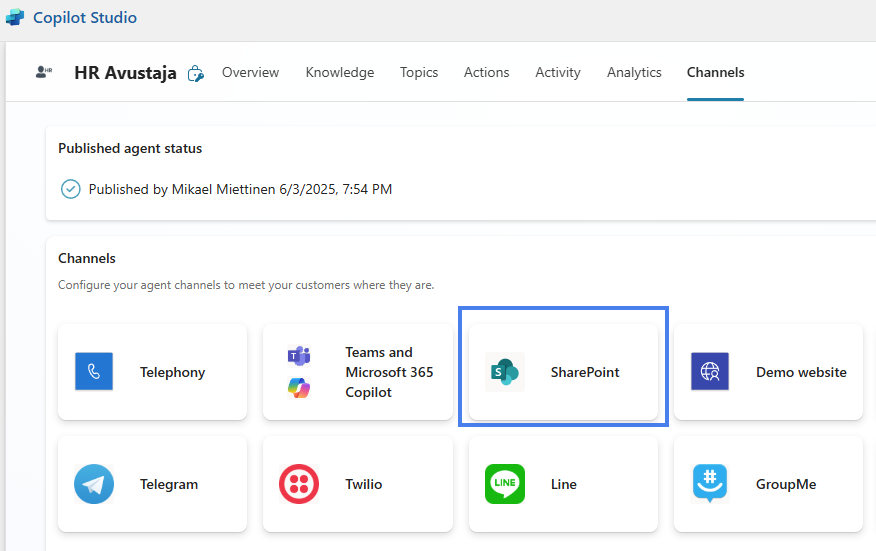876x551 pixels.
Task: Click the Microsoft Teams icon
Action: click(299, 355)
